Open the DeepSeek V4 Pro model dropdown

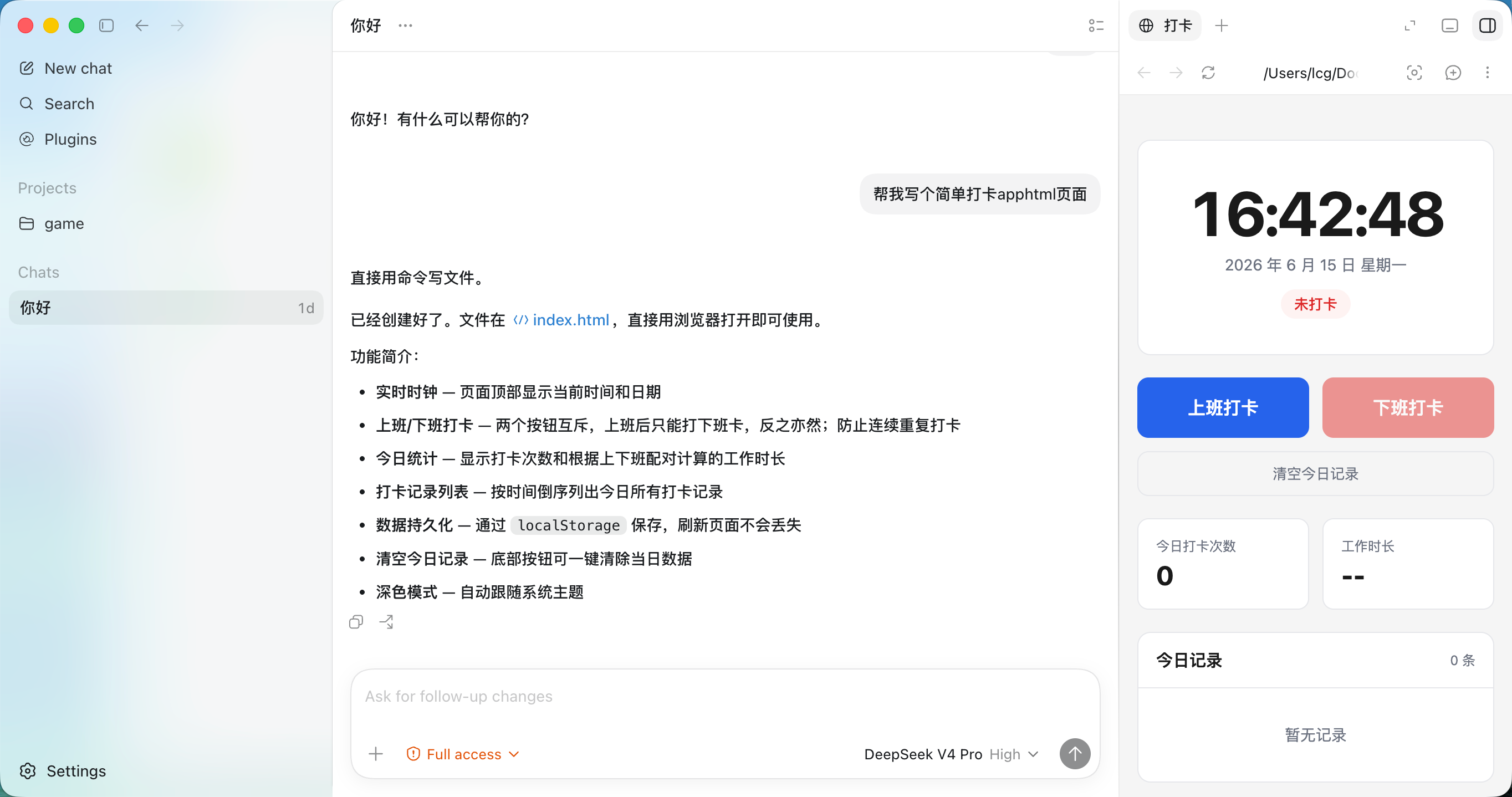point(952,754)
